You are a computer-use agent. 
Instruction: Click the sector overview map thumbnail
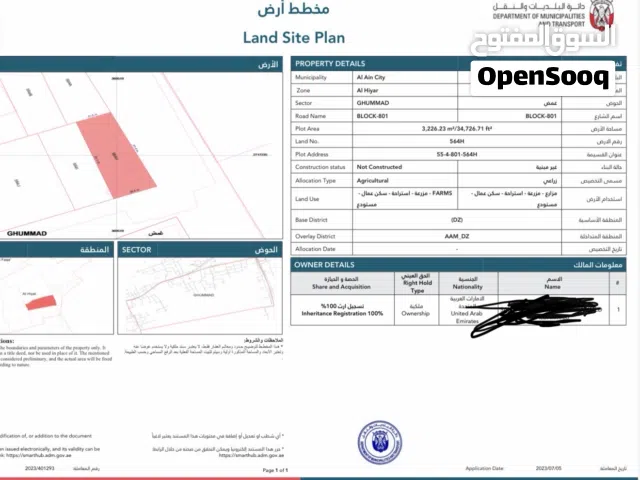(x=200, y=296)
